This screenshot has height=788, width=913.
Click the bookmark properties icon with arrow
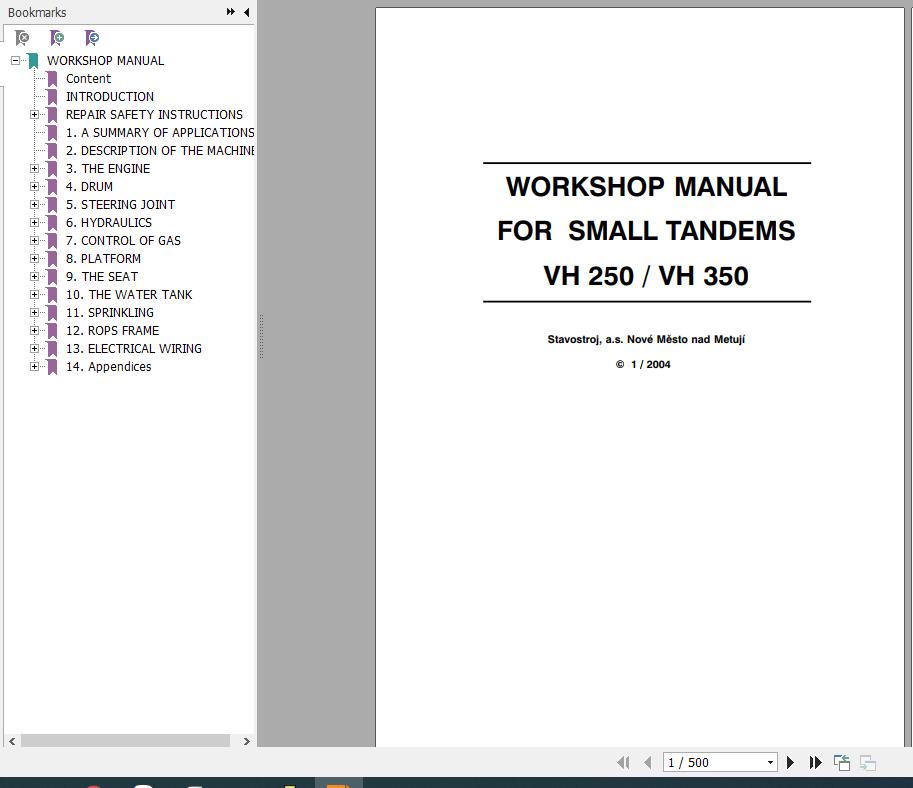(91, 38)
